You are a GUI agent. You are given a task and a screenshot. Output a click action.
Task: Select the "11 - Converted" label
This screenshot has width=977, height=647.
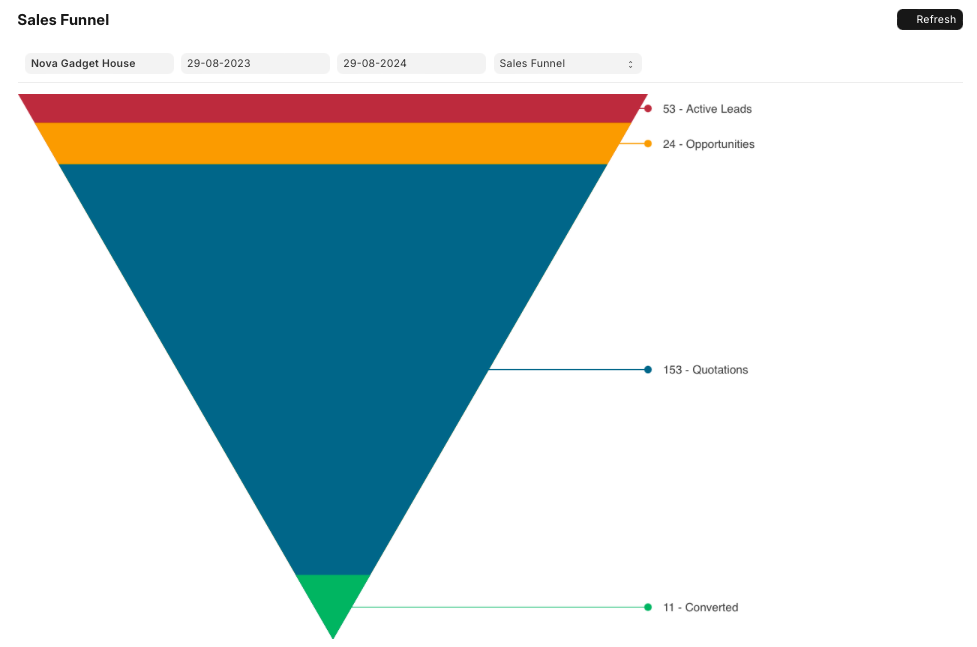(700, 607)
